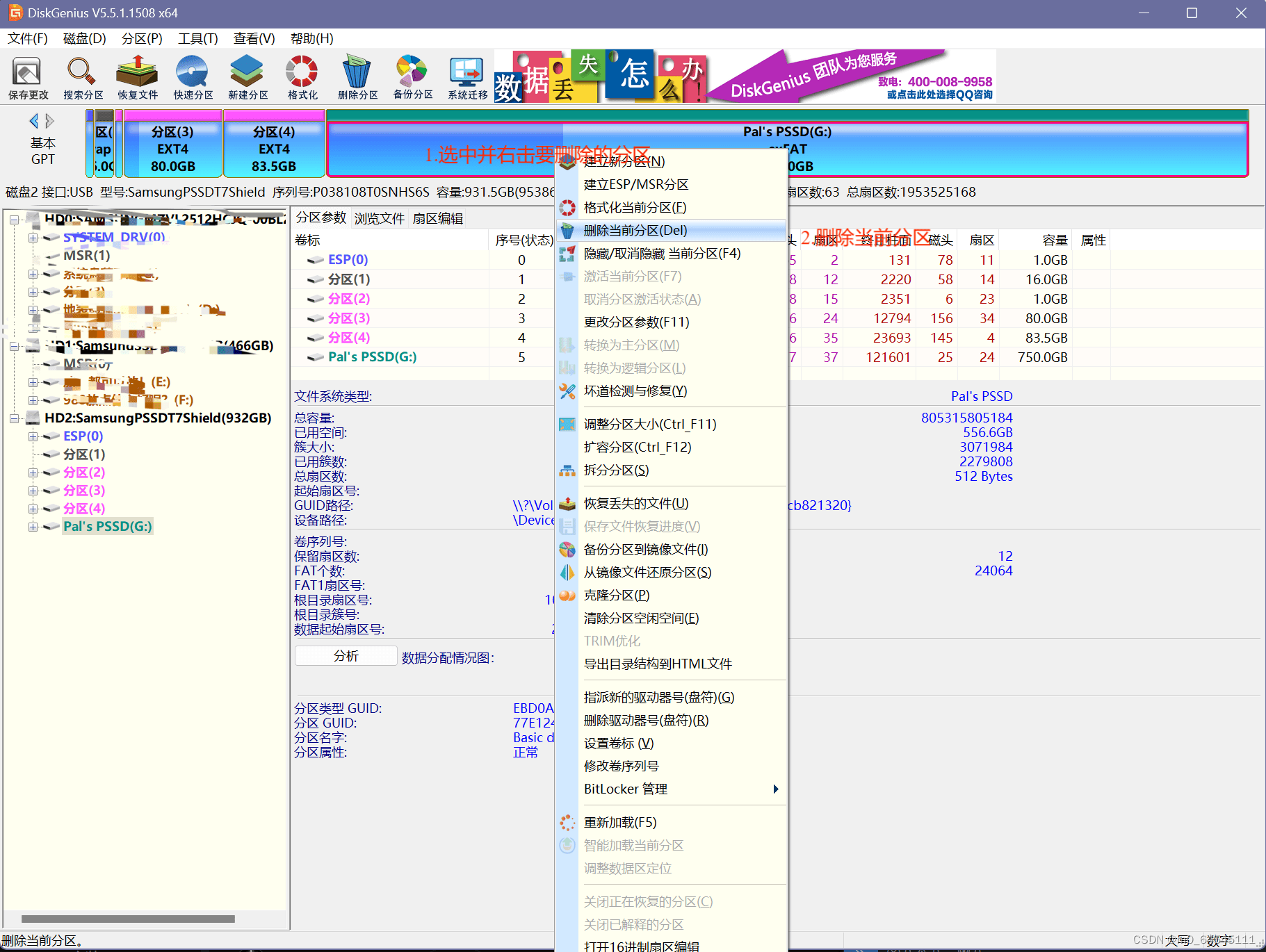This screenshot has height=952, width=1266.
Task: Open the 分区(P) menu
Action: coord(142,38)
